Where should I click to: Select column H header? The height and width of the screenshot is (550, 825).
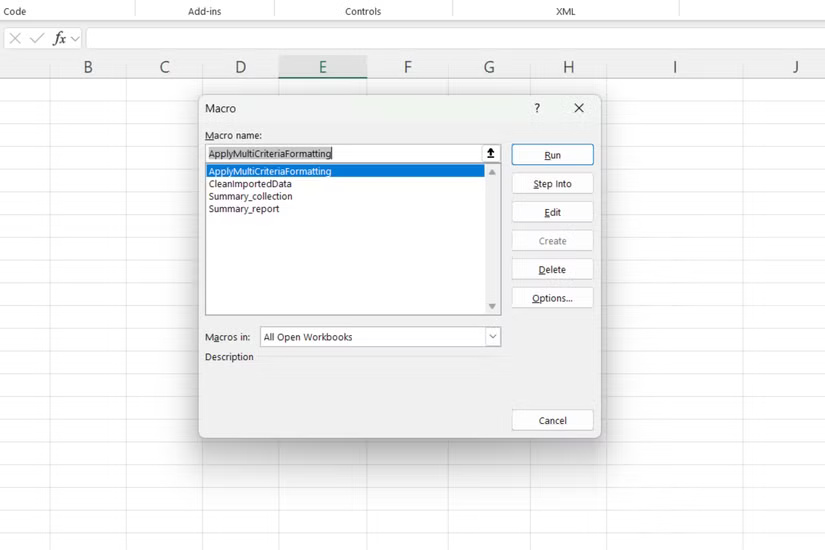(568, 67)
